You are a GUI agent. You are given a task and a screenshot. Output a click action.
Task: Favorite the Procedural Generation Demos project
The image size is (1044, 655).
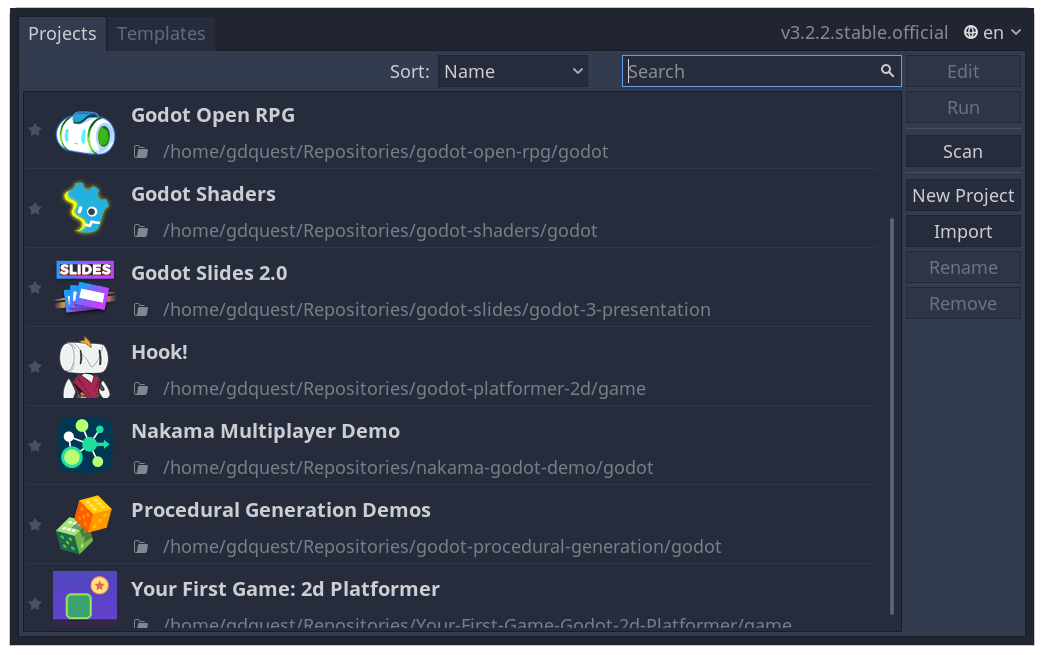35,525
